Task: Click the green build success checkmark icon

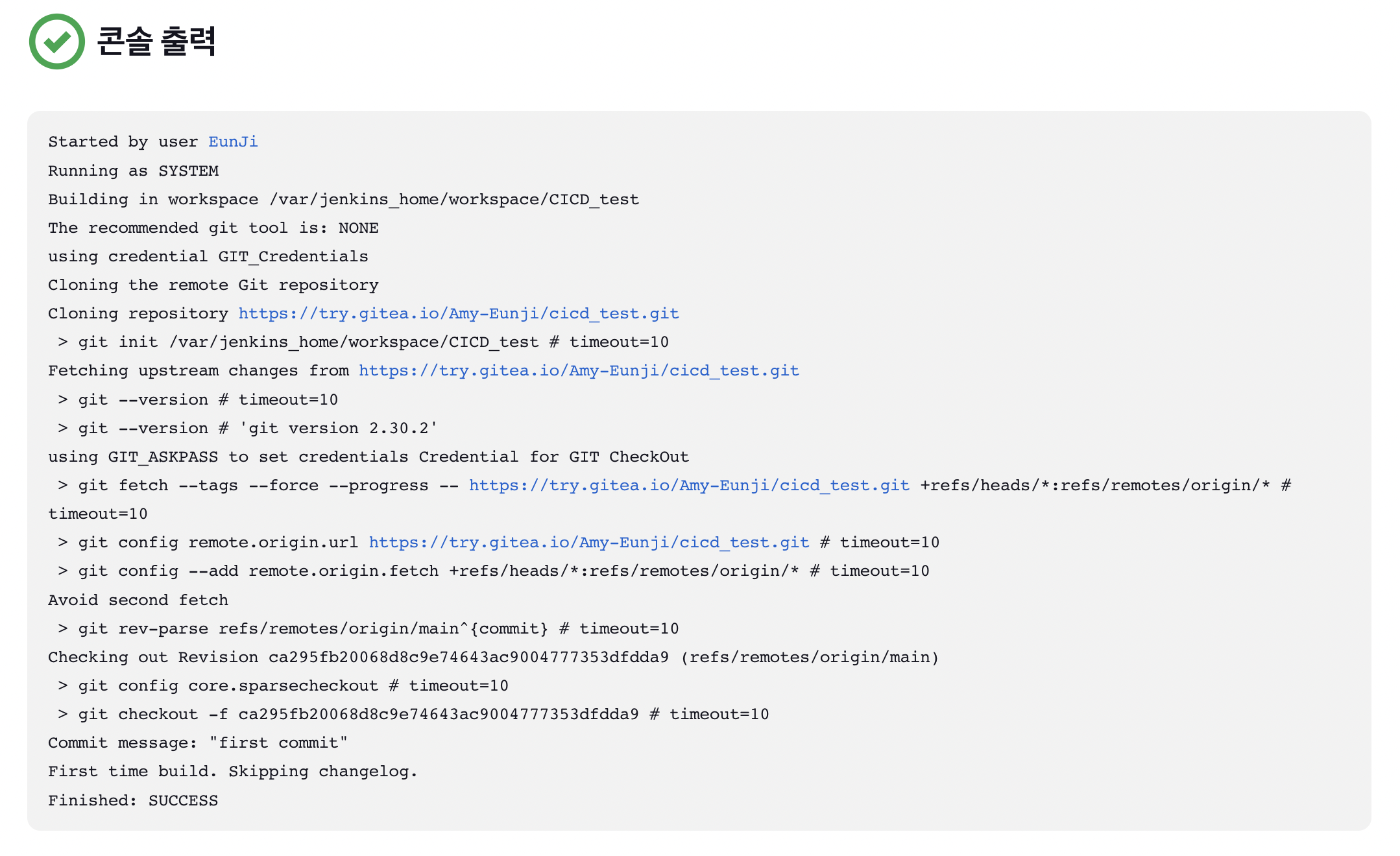Action: tap(57, 42)
